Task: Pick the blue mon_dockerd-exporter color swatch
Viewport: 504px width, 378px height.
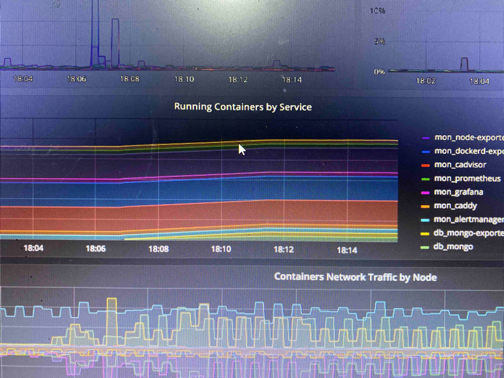Action: point(426,152)
